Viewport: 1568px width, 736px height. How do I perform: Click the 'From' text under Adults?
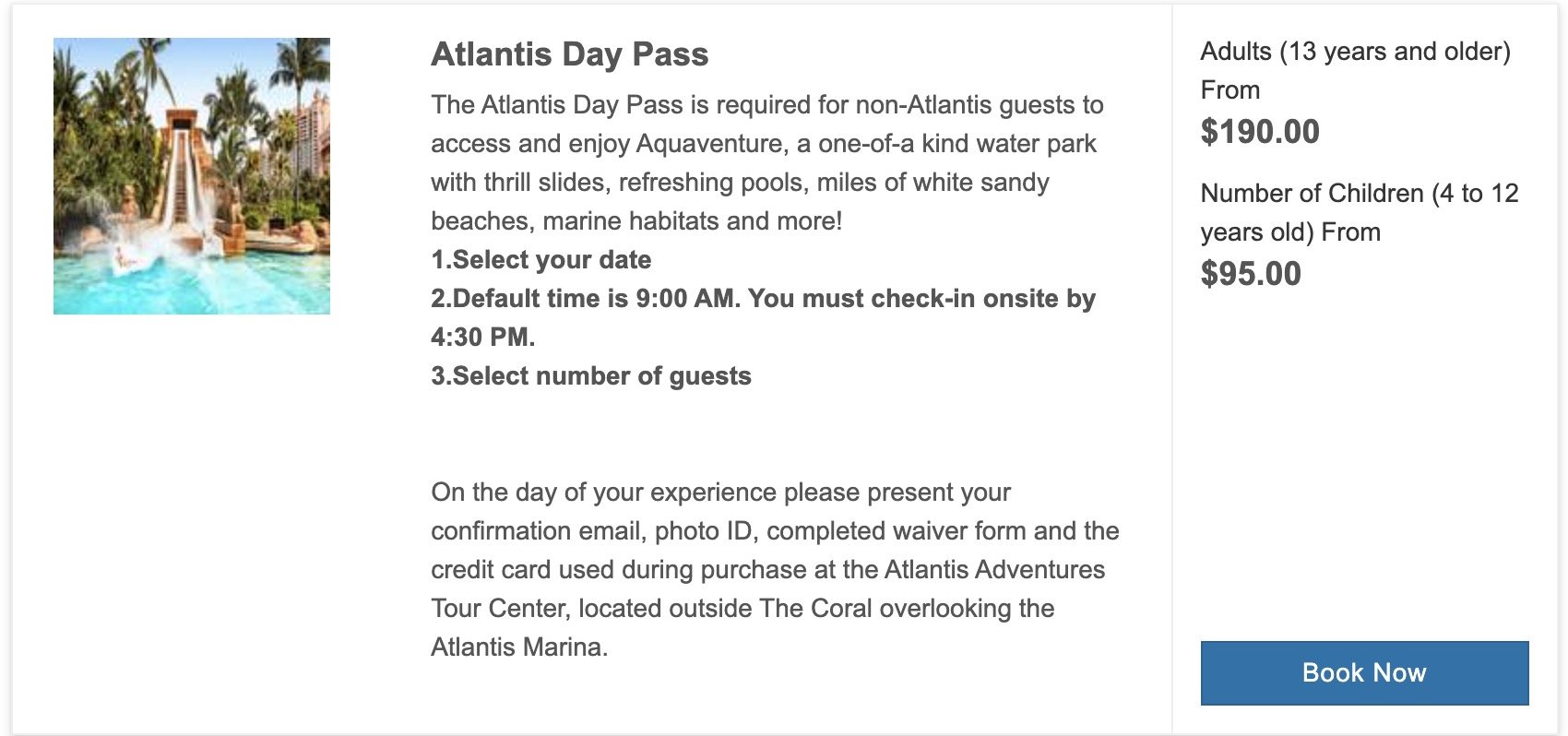click(x=1230, y=90)
